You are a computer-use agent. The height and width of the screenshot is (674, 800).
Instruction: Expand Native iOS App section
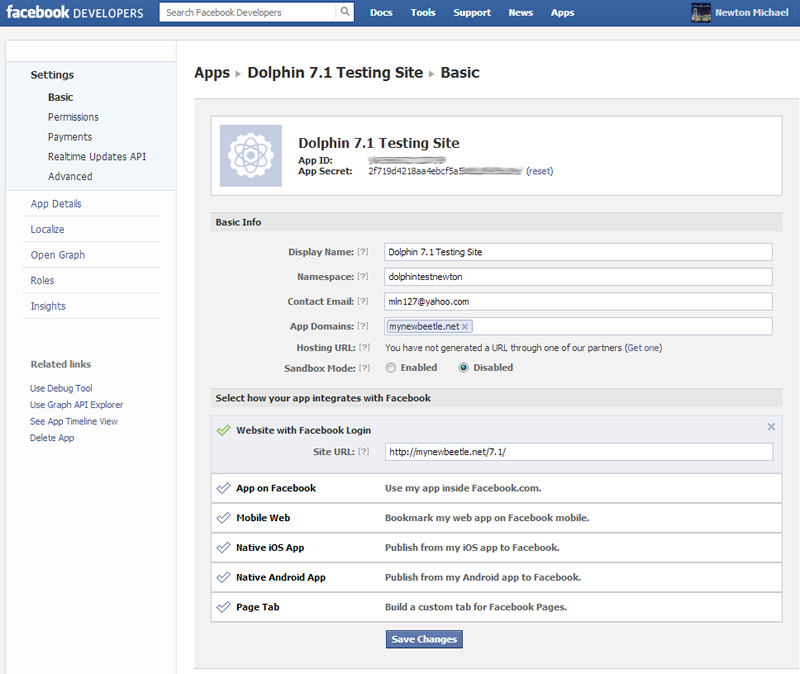pyautogui.click(x=269, y=548)
